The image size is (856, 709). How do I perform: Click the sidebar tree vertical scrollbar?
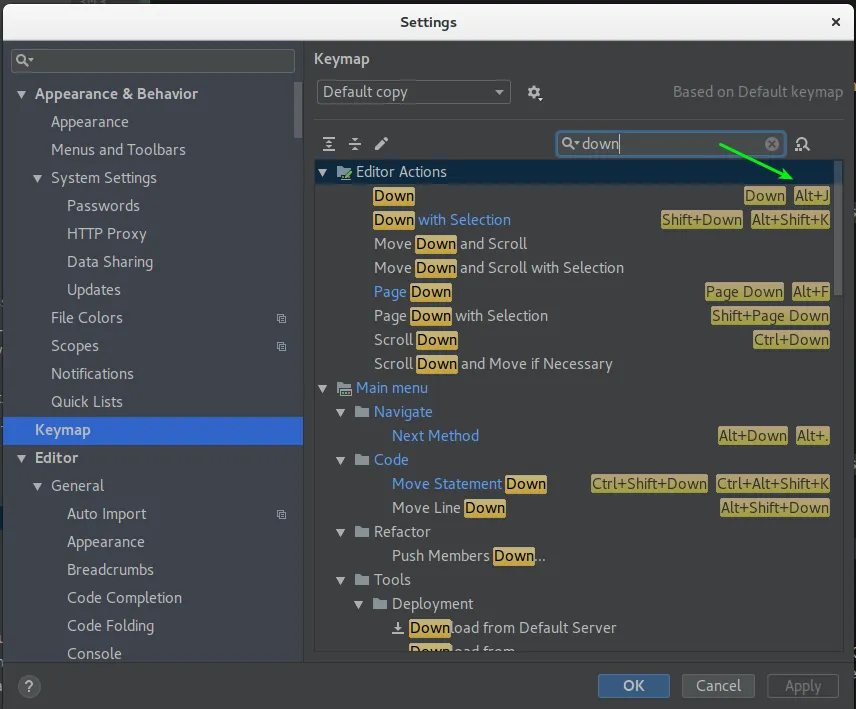click(298, 109)
